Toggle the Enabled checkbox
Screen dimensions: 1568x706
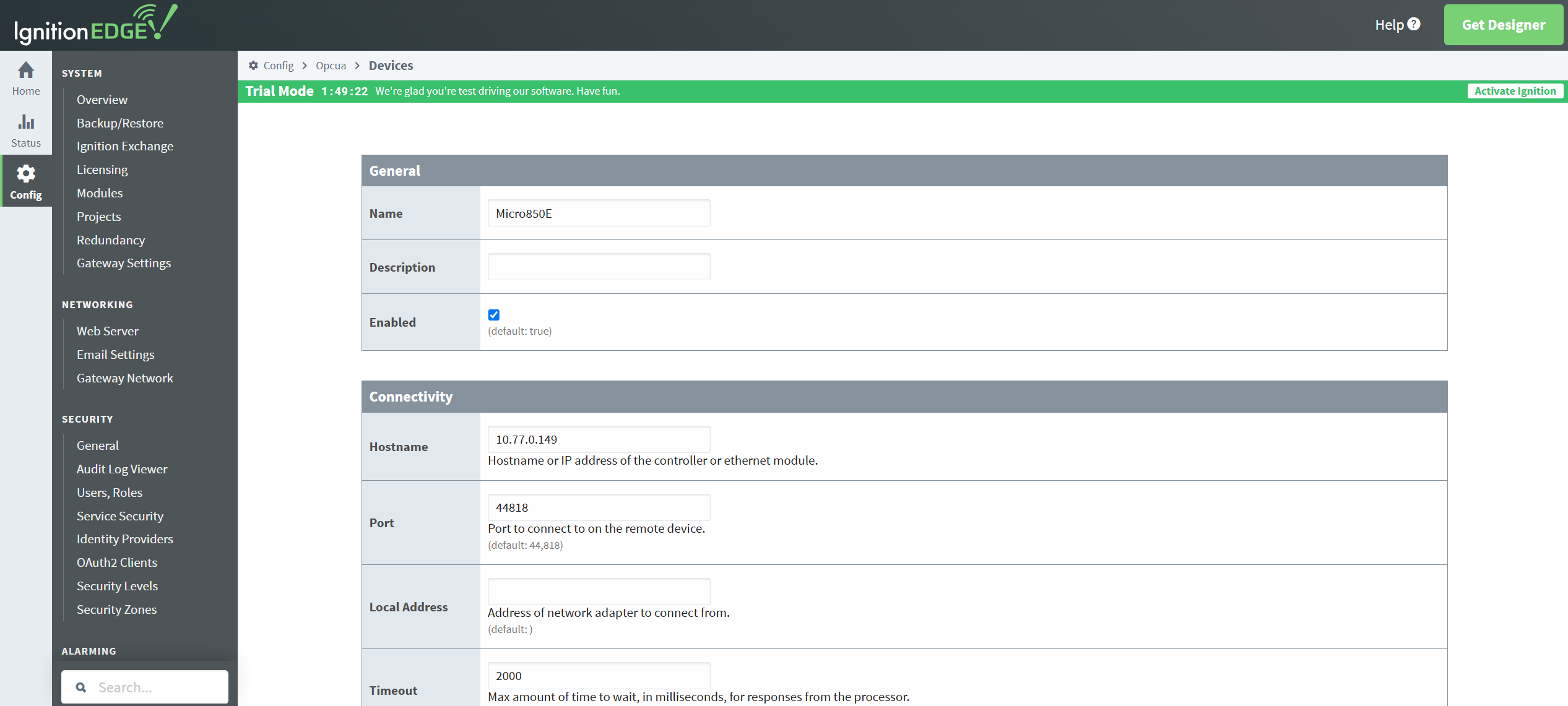[493, 315]
